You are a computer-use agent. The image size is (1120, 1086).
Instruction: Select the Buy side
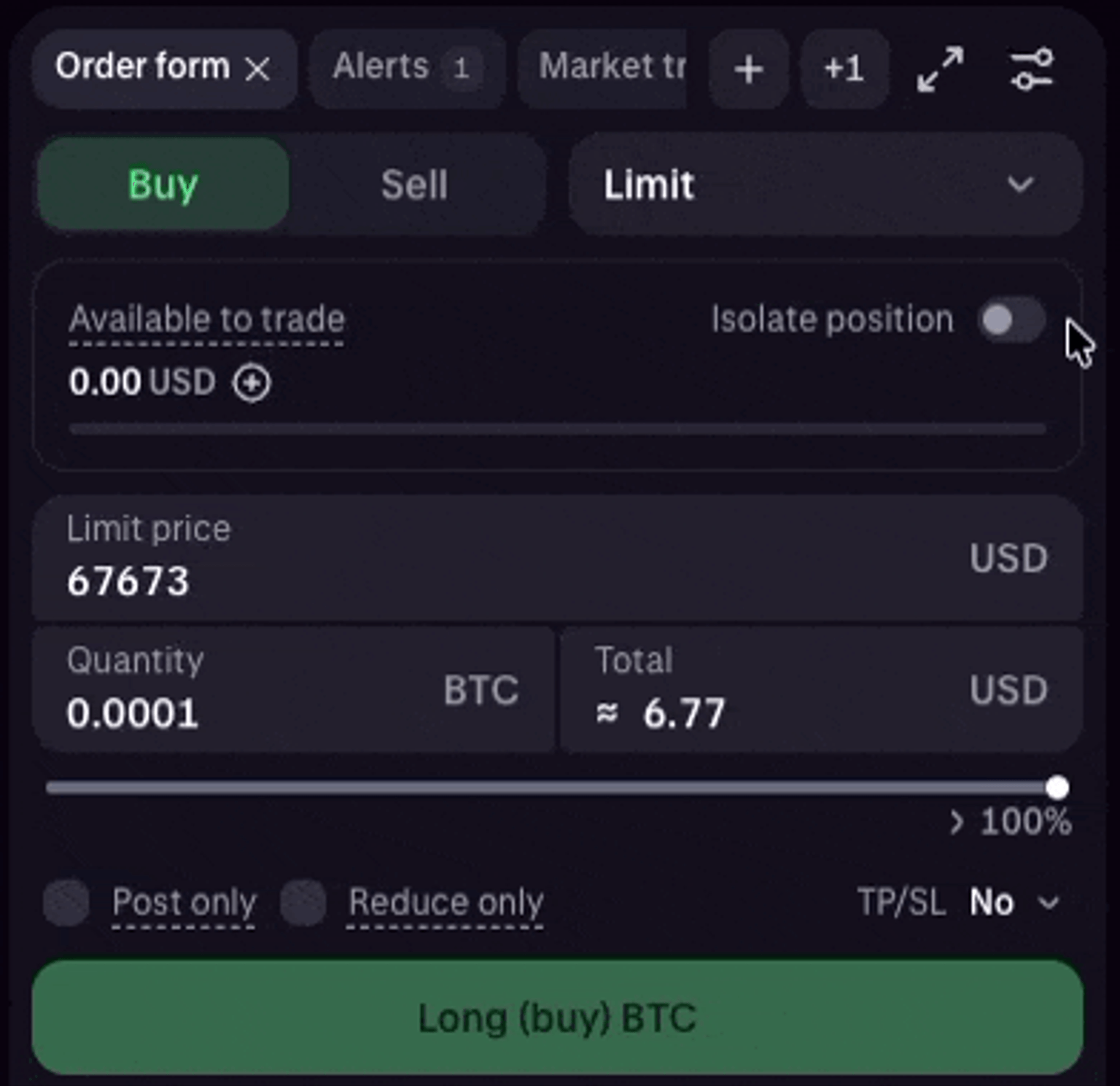point(163,184)
